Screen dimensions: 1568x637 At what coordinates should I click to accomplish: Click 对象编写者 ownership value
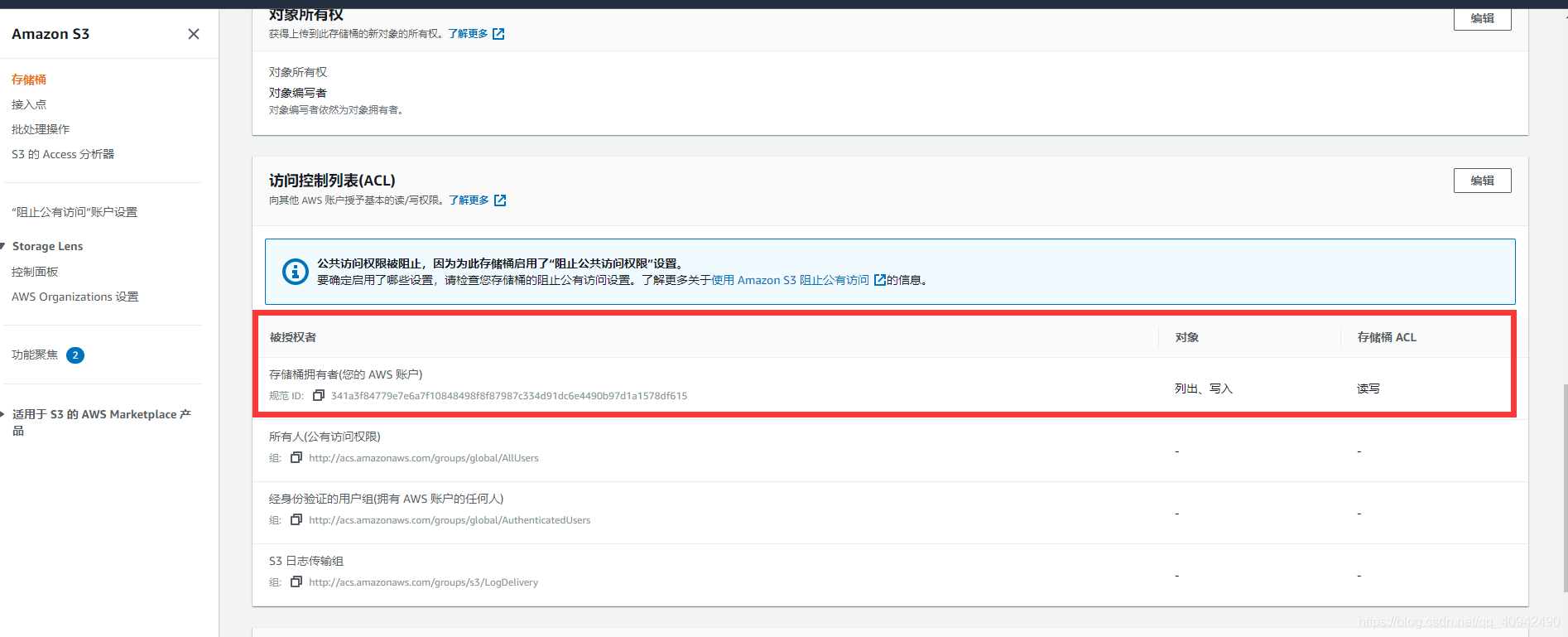coord(298,93)
